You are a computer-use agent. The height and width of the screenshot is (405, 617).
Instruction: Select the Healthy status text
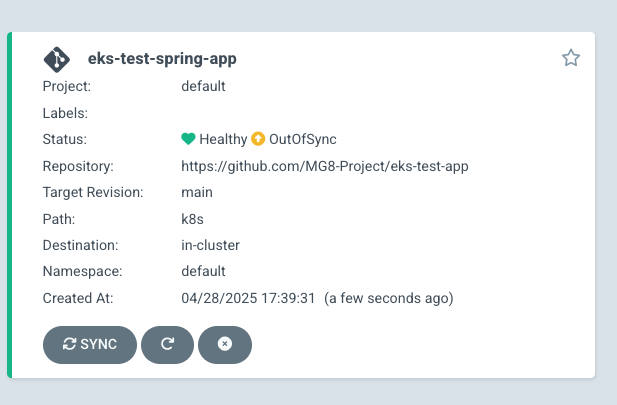(x=223, y=139)
